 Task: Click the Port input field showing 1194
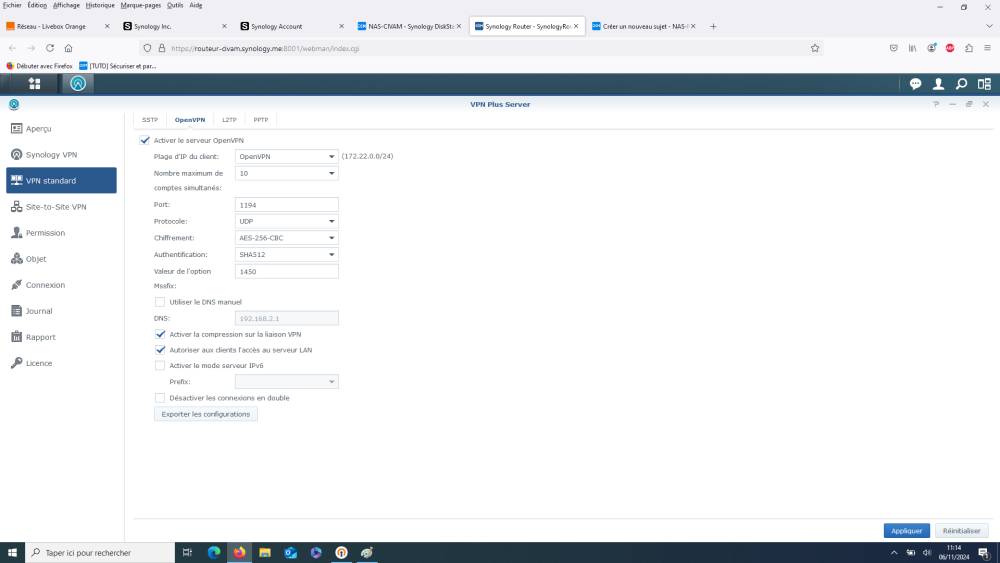point(286,204)
